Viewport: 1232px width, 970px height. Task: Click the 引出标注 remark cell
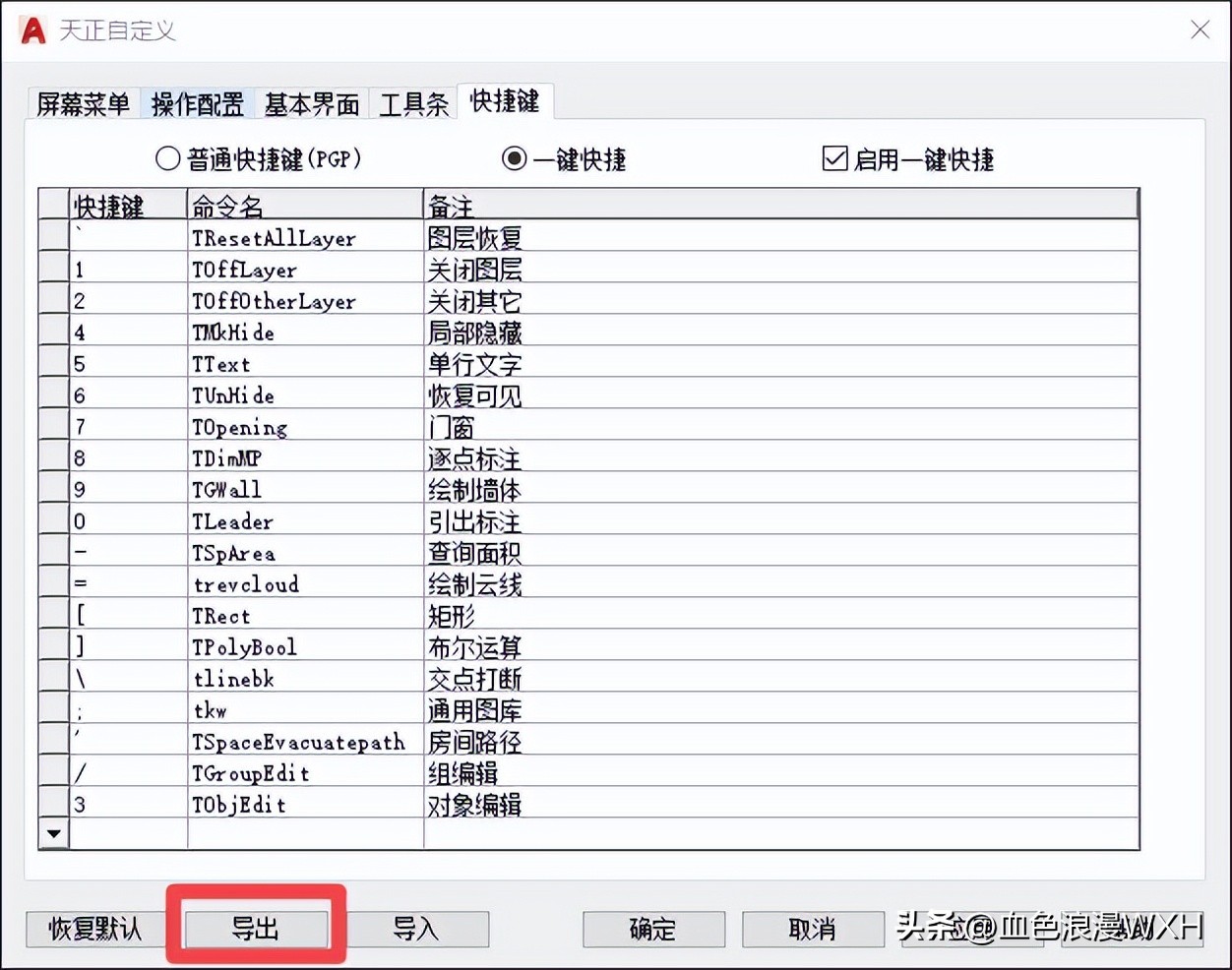(781, 520)
